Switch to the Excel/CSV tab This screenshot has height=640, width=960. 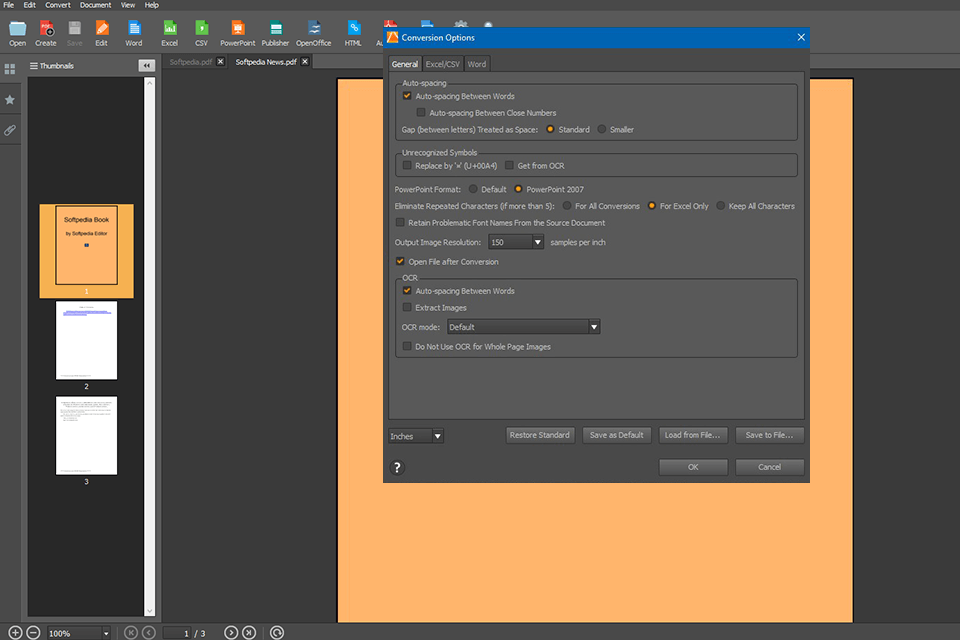point(443,64)
